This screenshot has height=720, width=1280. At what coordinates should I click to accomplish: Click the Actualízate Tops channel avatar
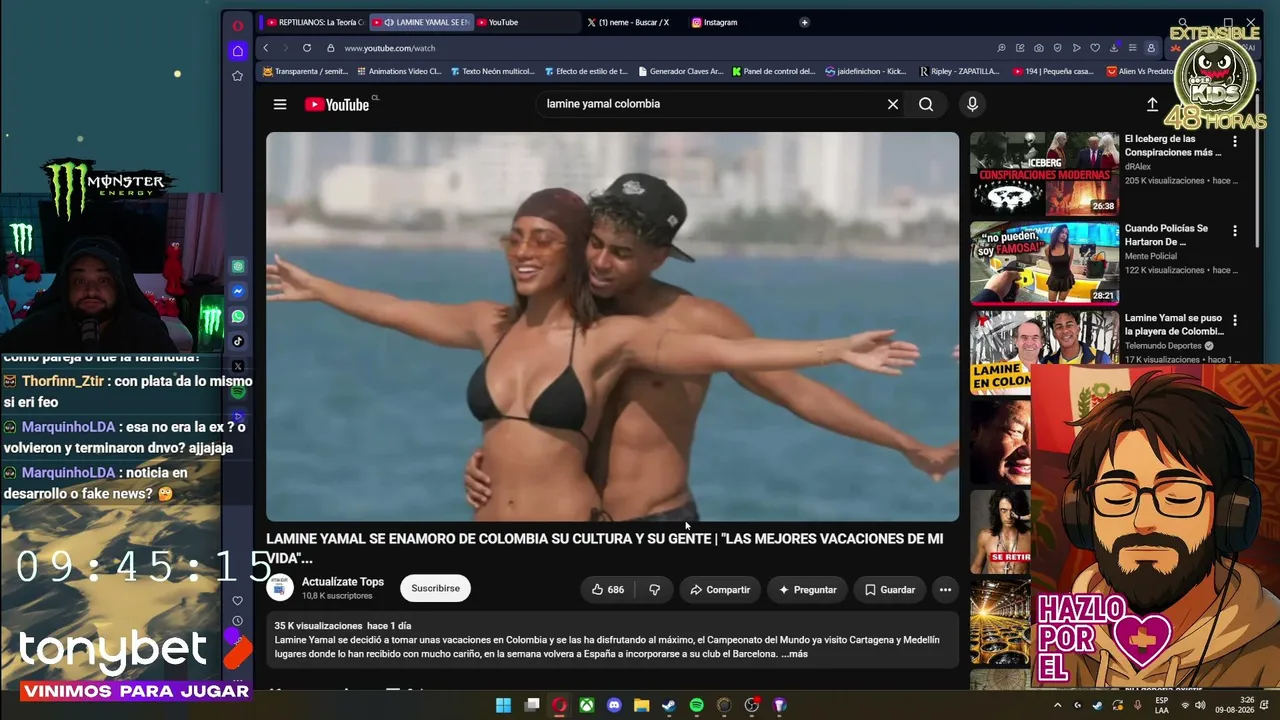(280, 589)
